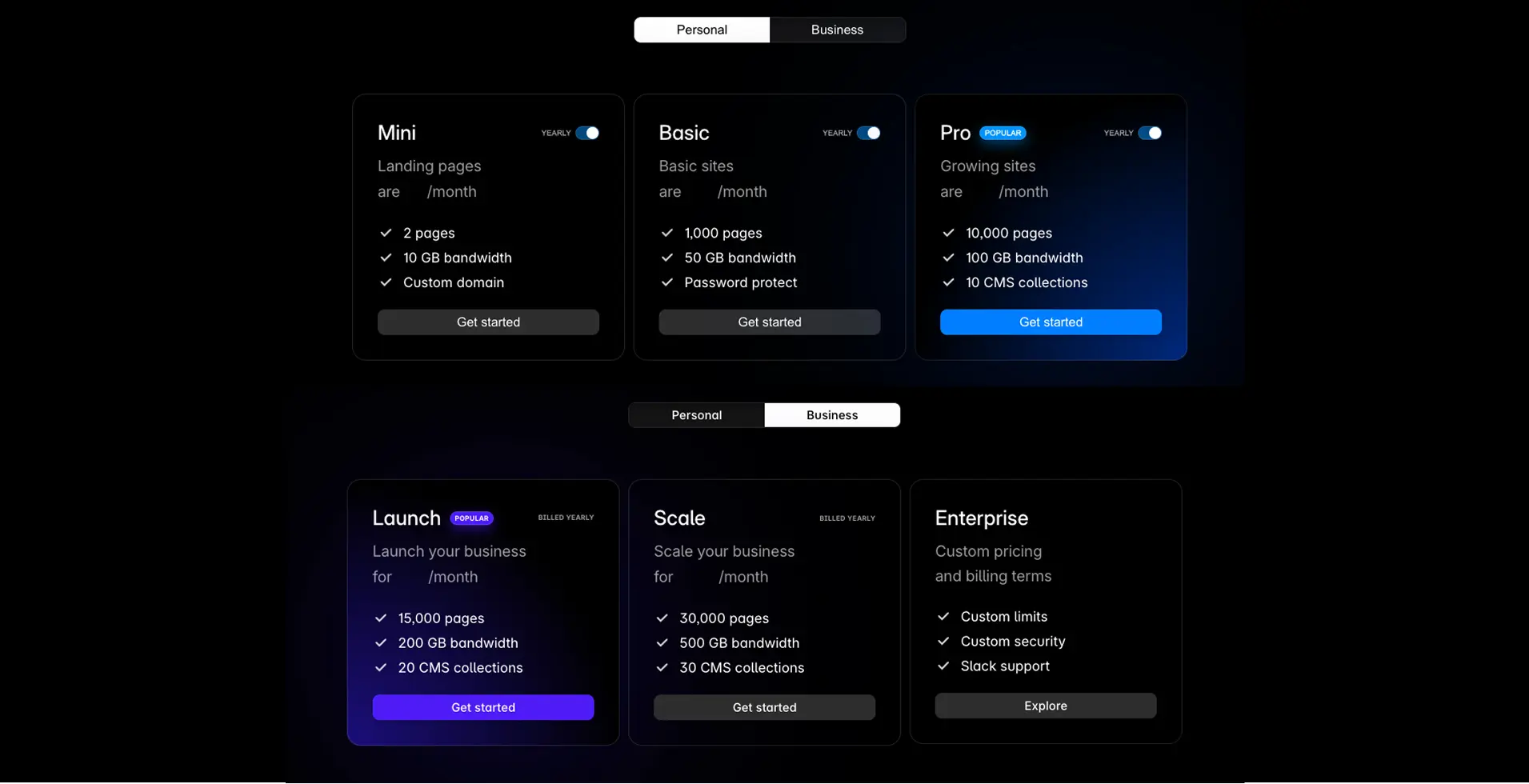Screen dimensions: 1529x784
Task: Click checkmark next to 50 GB bandwidth
Action: tap(667, 258)
